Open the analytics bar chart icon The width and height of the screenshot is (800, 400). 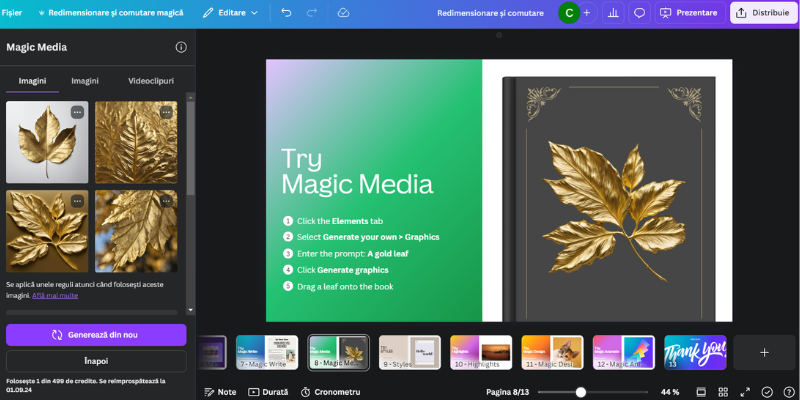coord(612,13)
